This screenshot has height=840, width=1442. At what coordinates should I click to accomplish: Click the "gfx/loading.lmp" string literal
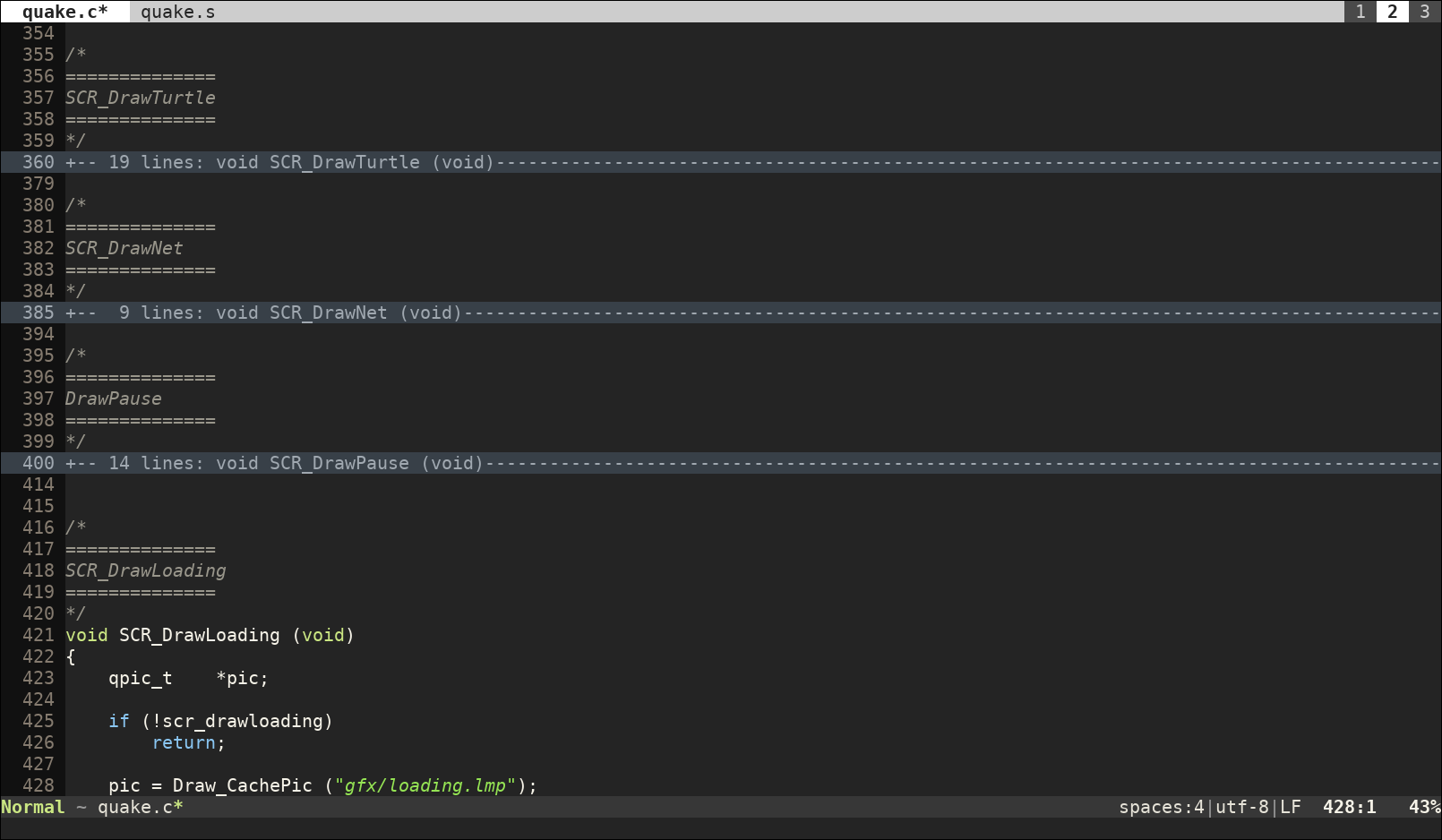click(425, 785)
